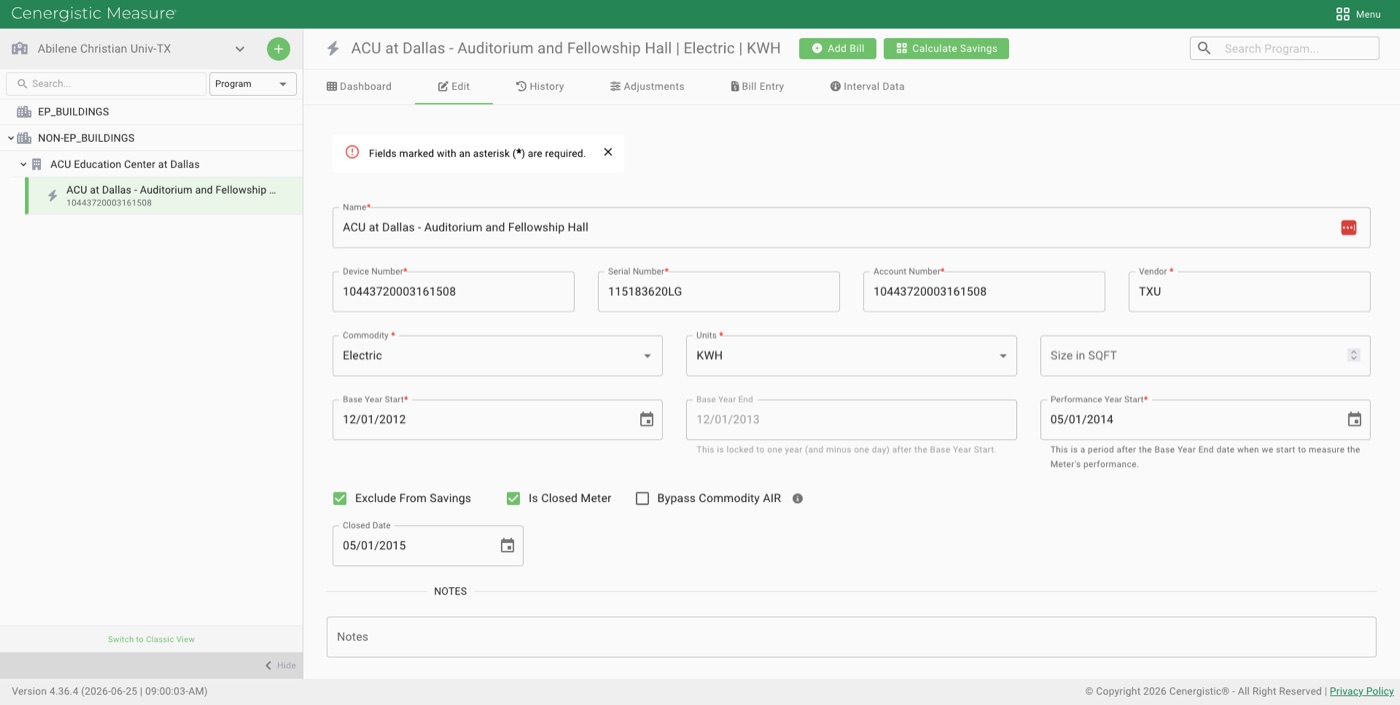Click Switch to Classic View link
The height and width of the screenshot is (705, 1400).
point(151,639)
